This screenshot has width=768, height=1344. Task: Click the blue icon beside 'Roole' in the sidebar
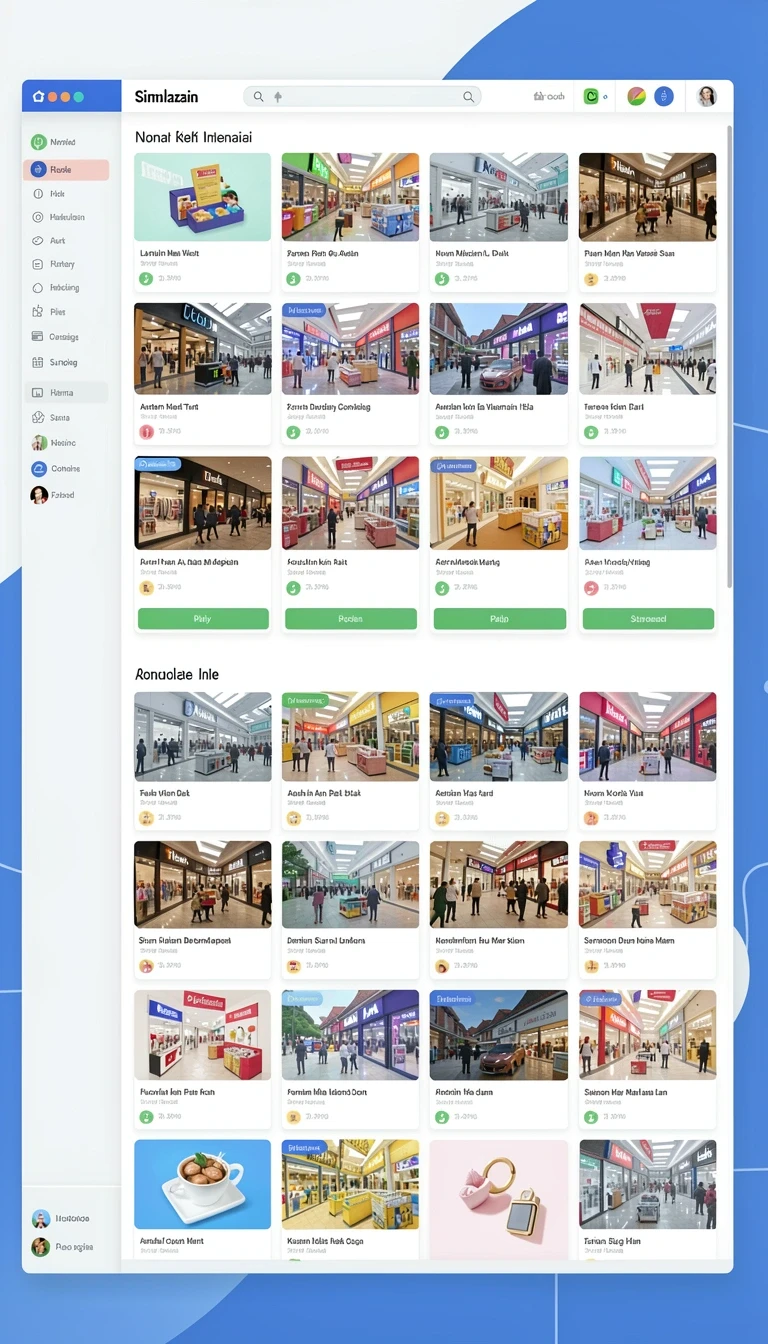coord(38,170)
